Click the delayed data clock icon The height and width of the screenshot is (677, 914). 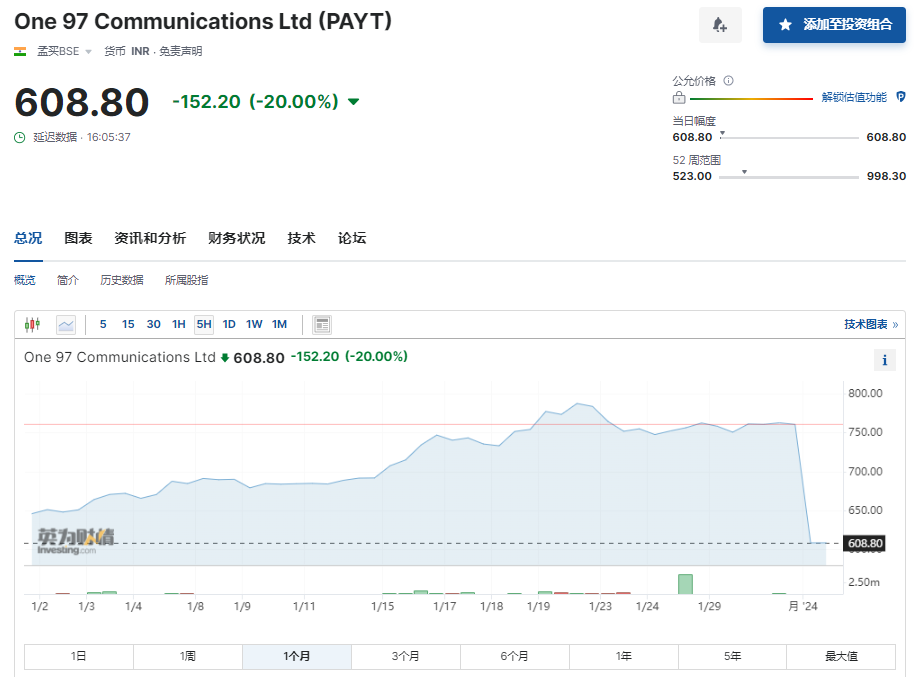coord(20,138)
